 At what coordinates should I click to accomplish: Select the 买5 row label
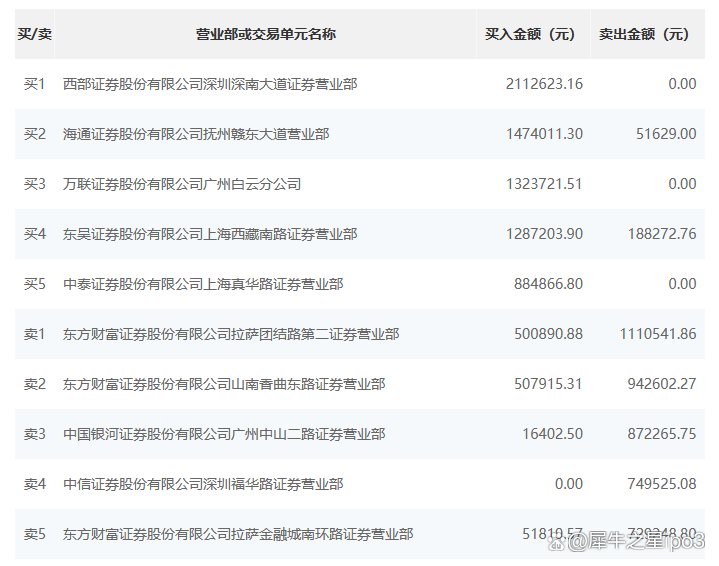[35, 284]
